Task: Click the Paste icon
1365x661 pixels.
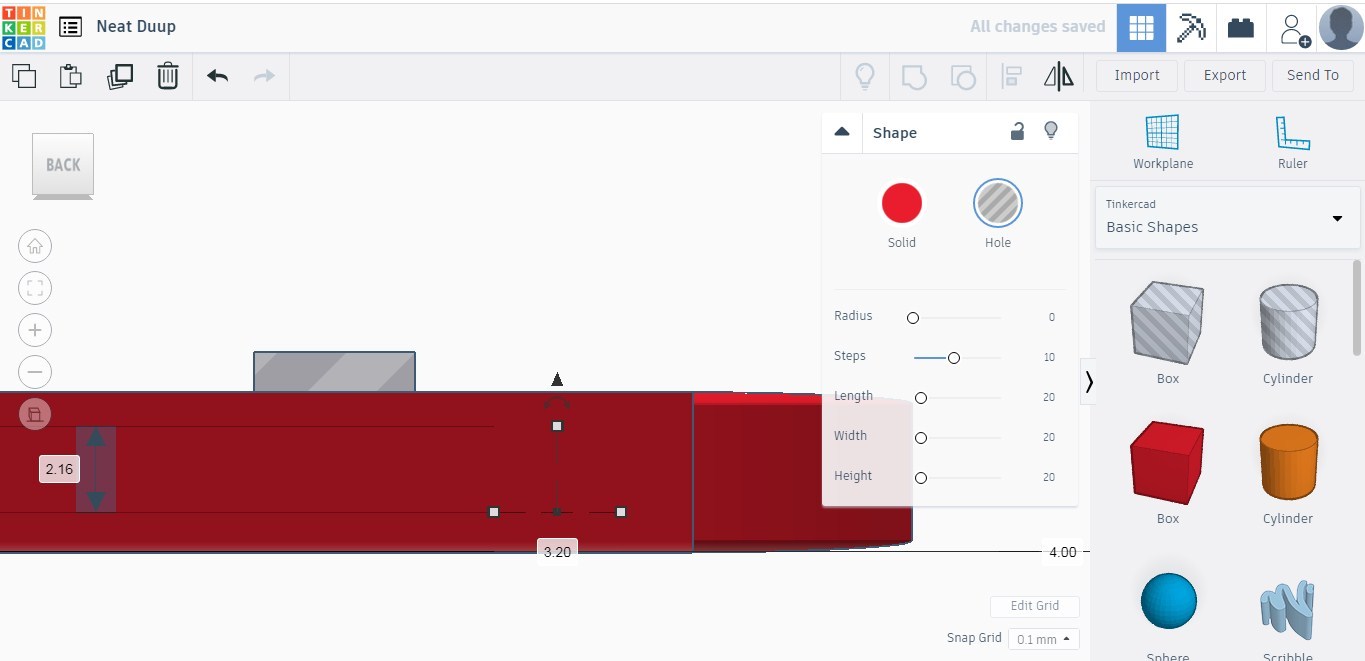Action: point(70,76)
